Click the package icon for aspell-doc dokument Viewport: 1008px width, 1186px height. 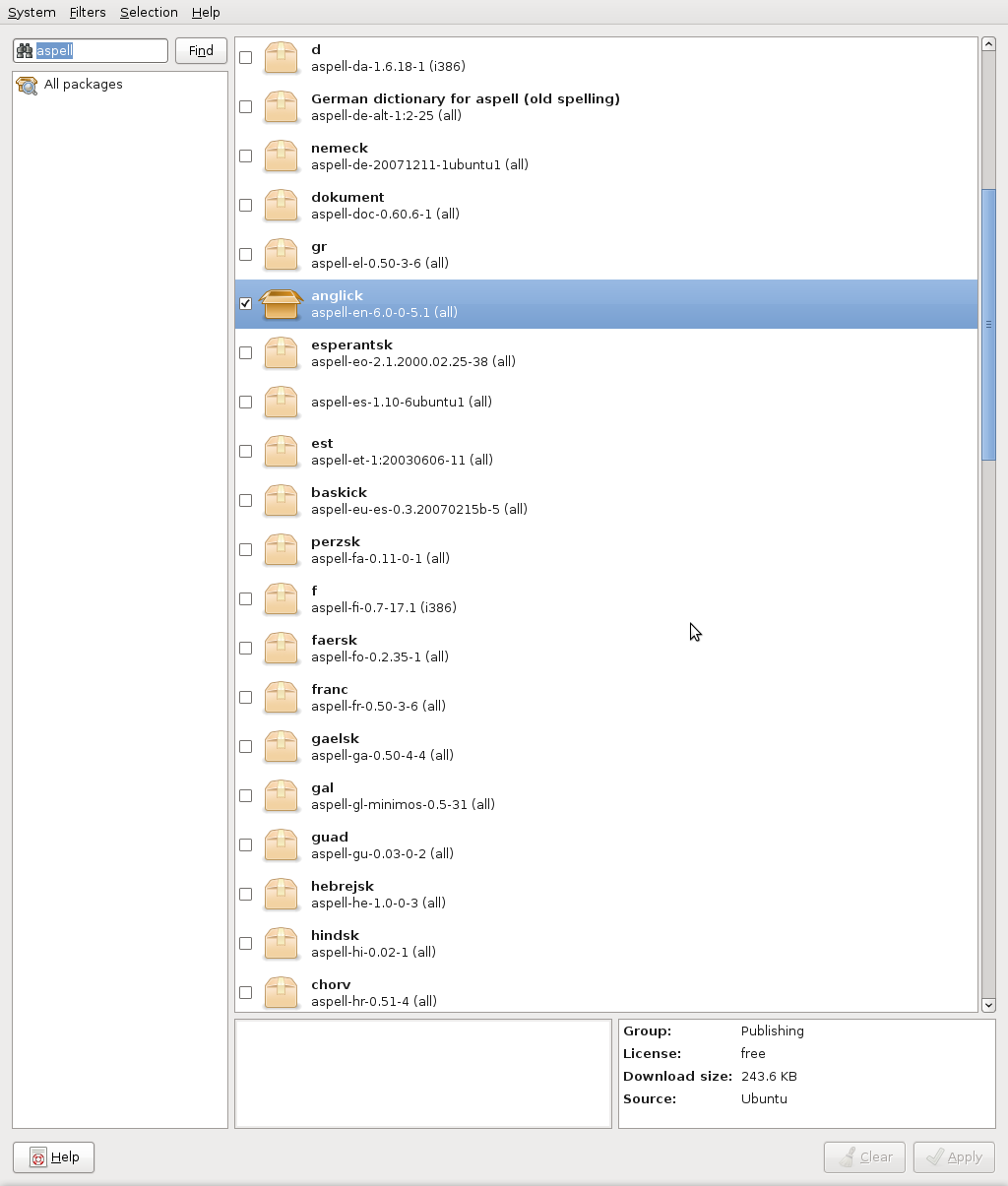click(281, 206)
